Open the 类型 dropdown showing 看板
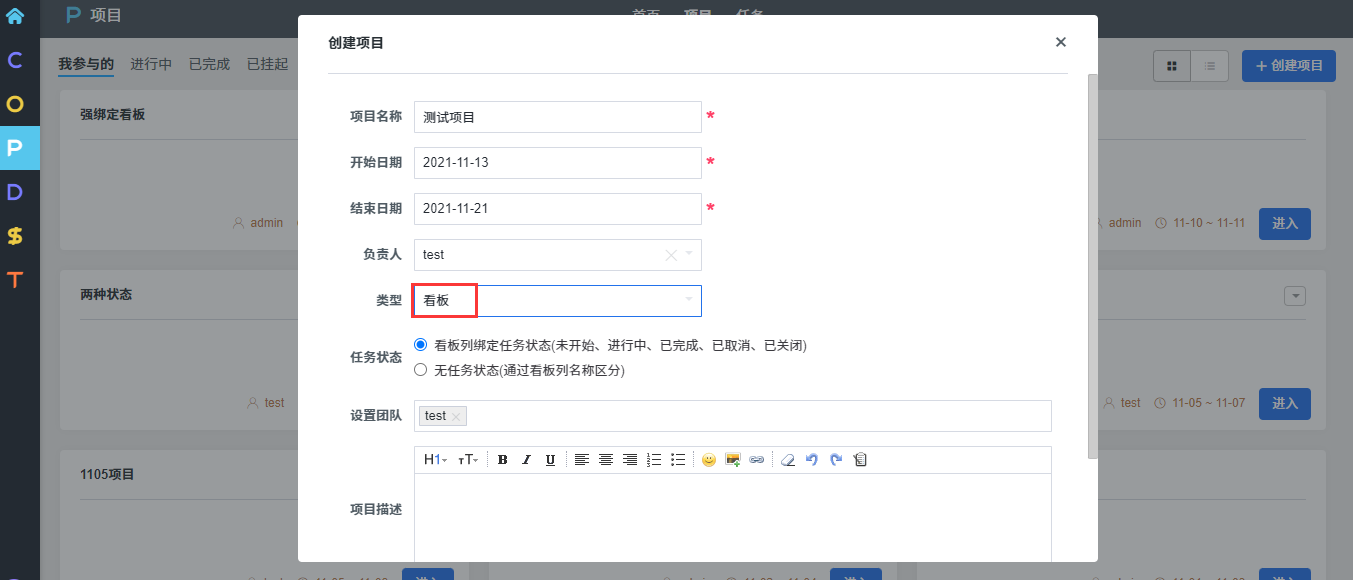Image resolution: width=1353 pixels, height=580 pixels. tap(557, 301)
